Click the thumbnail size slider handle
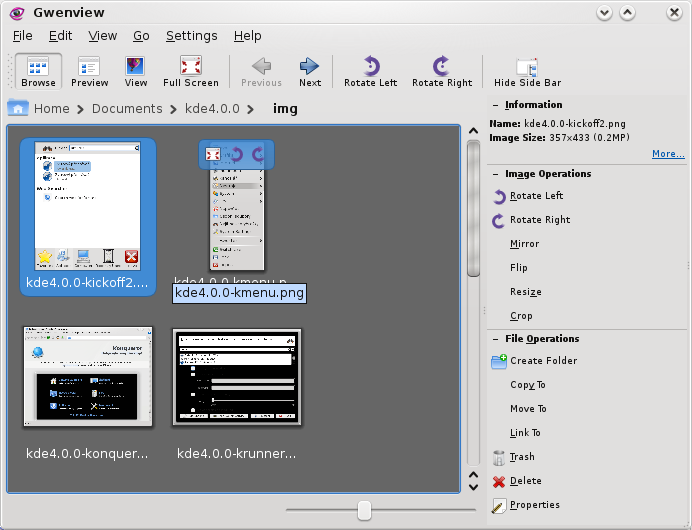 coord(364,510)
